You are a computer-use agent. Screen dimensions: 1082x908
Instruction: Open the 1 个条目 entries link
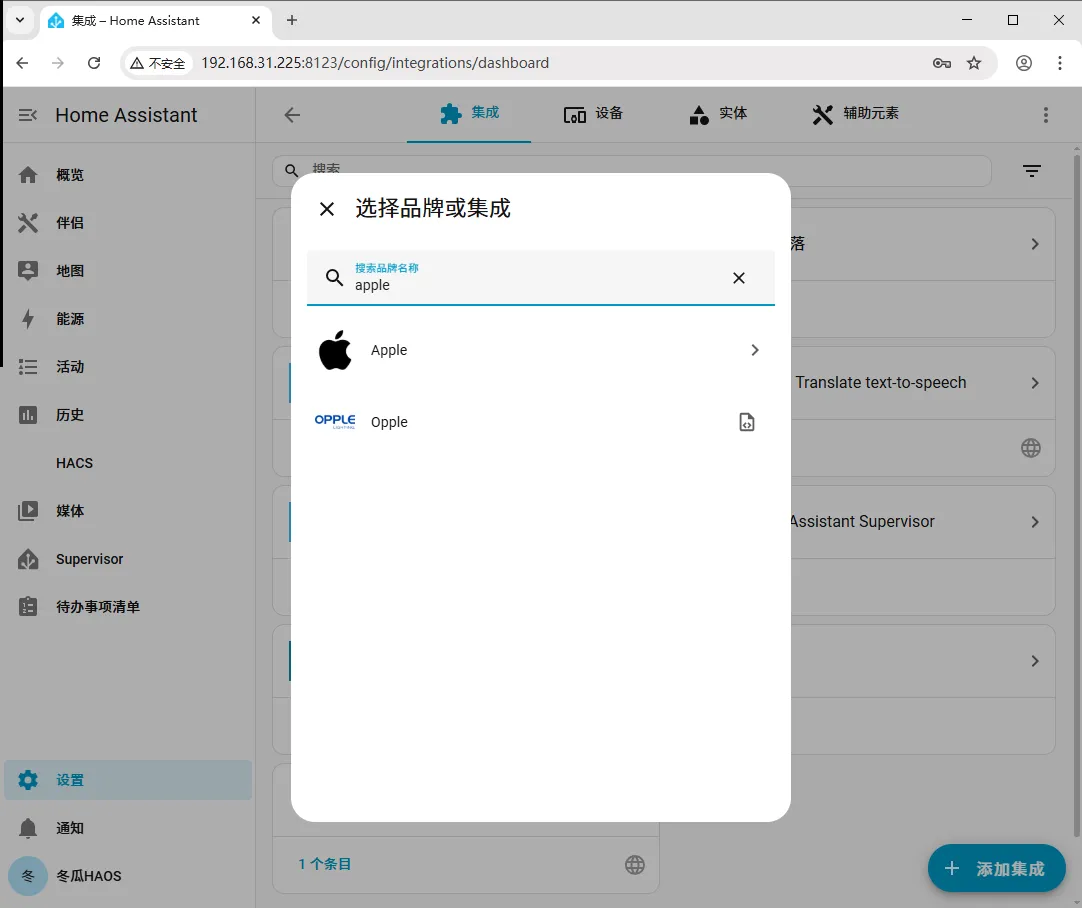coord(324,865)
